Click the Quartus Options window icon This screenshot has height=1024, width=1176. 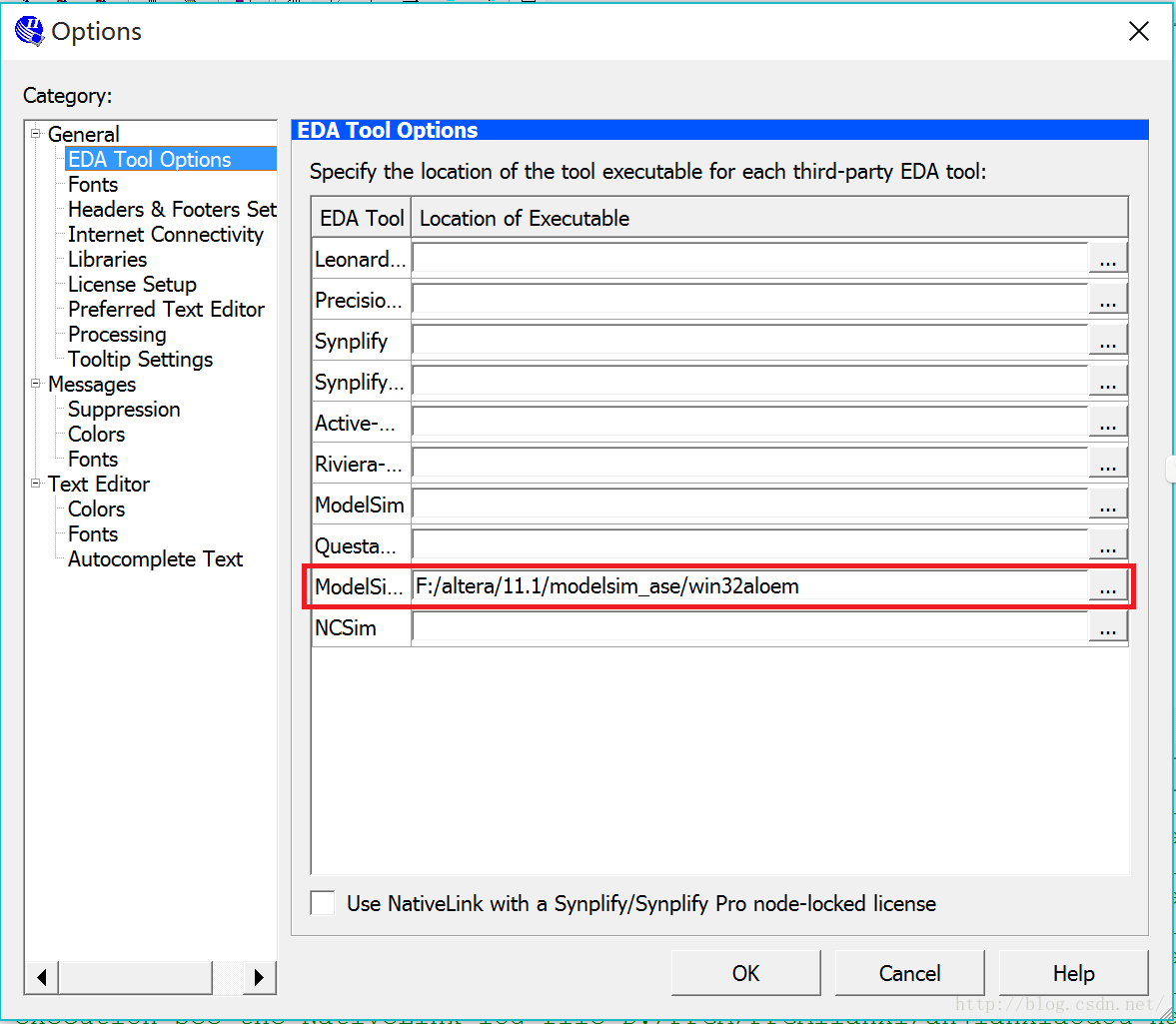pyautogui.click(x=29, y=31)
